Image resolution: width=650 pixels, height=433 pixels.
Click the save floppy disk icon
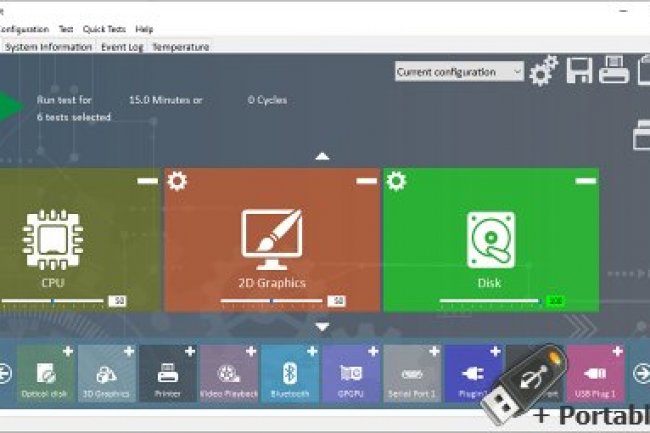(579, 71)
